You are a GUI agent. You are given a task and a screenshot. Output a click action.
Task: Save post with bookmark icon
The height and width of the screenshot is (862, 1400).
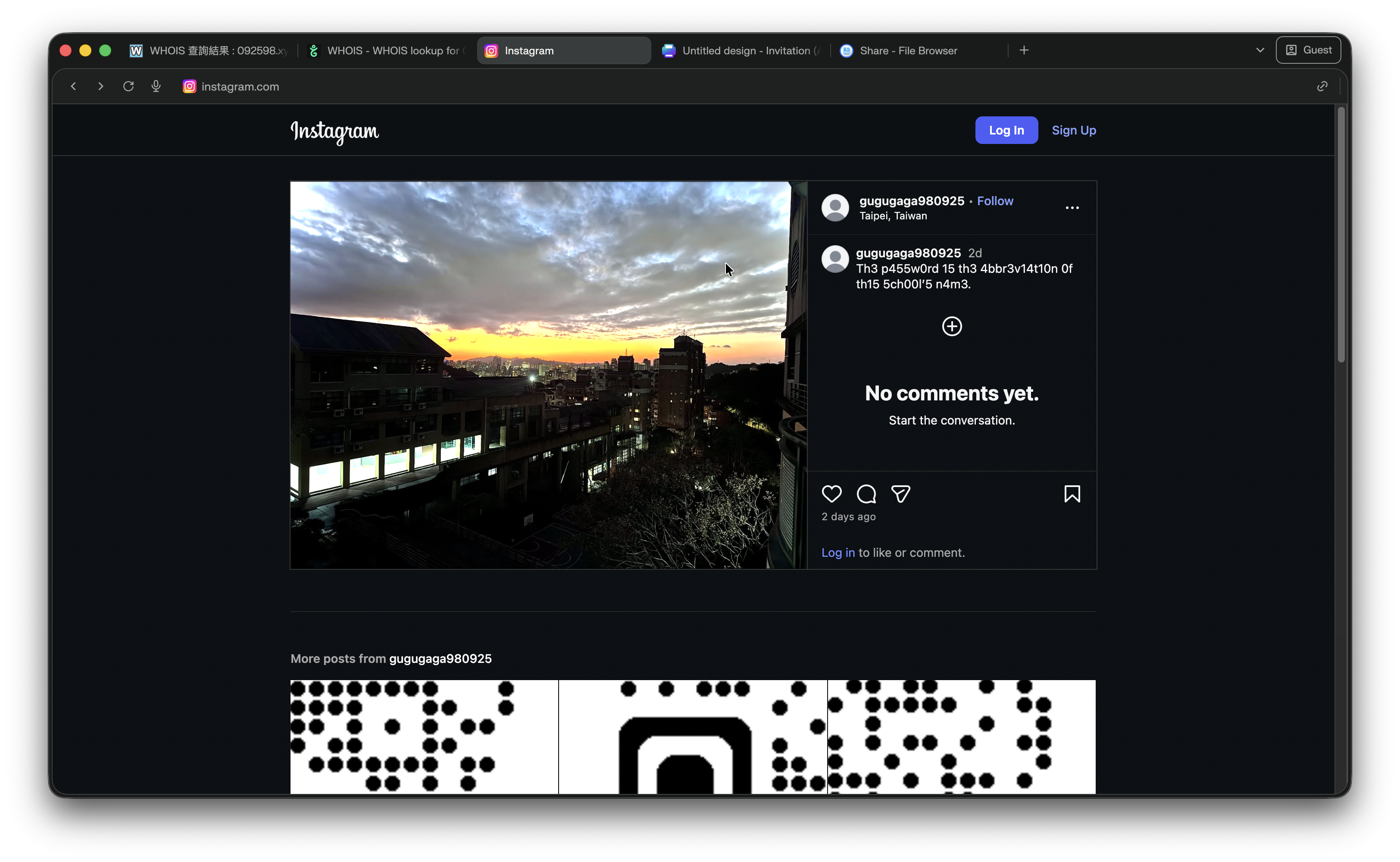tap(1072, 494)
